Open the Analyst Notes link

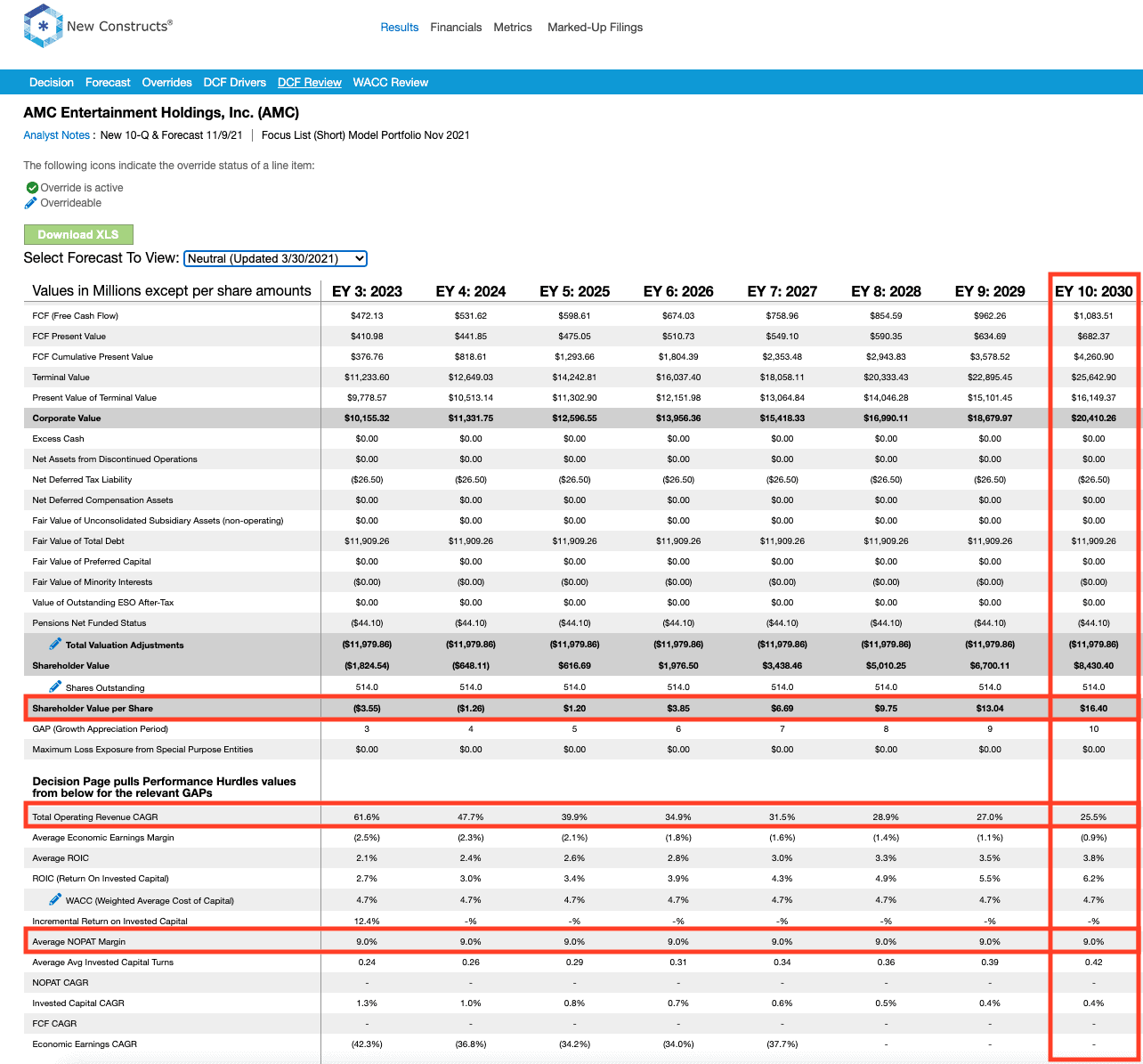pyautogui.click(x=56, y=135)
